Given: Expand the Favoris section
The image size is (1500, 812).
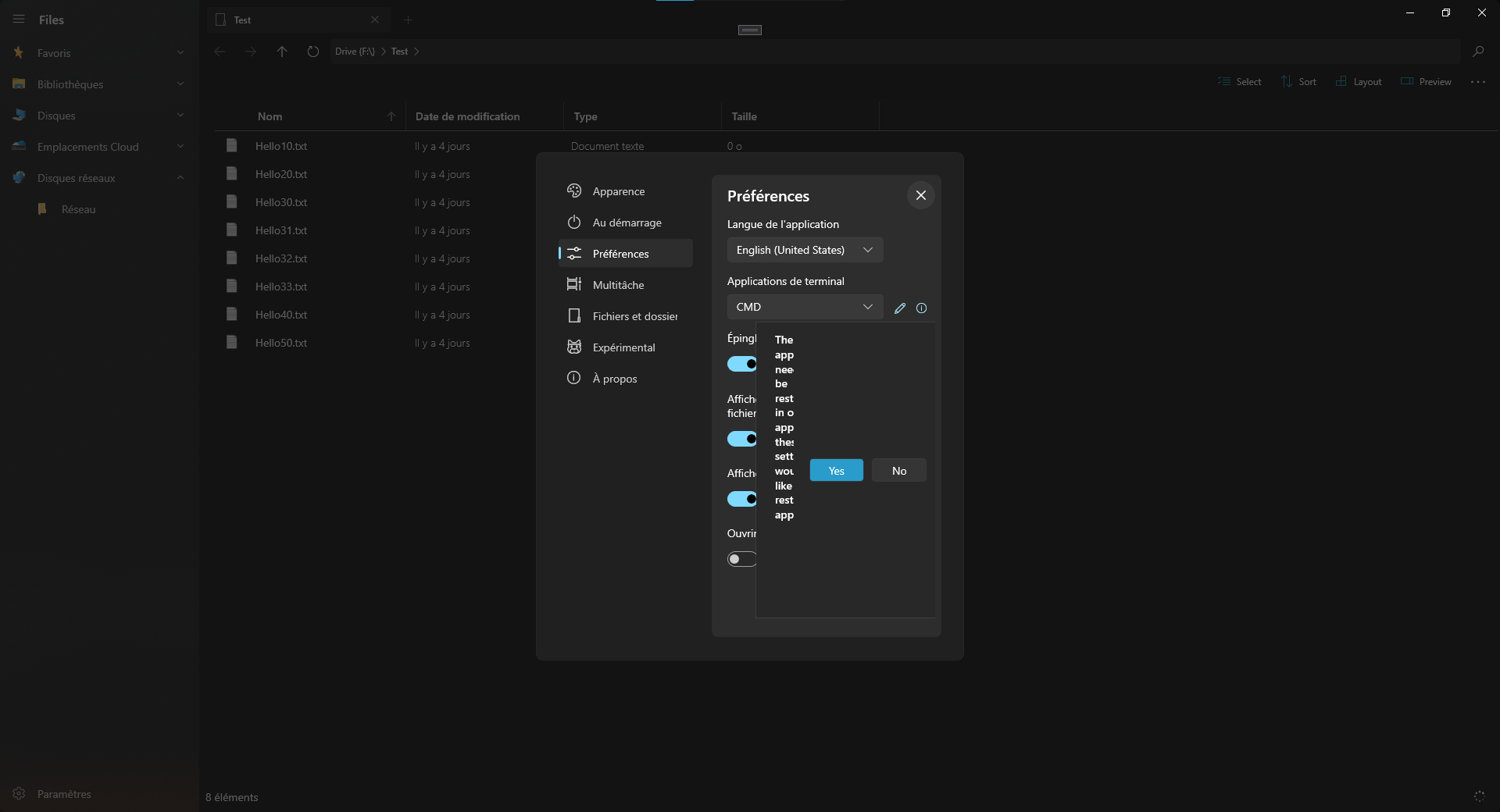Looking at the screenshot, I should pyautogui.click(x=180, y=53).
